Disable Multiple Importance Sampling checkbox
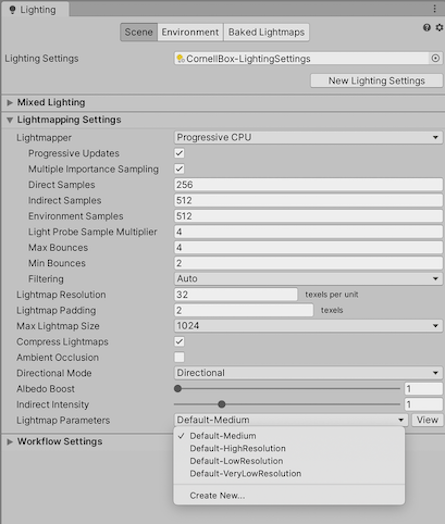The width and height of the screenshot is (445, 524). (179, 169)
